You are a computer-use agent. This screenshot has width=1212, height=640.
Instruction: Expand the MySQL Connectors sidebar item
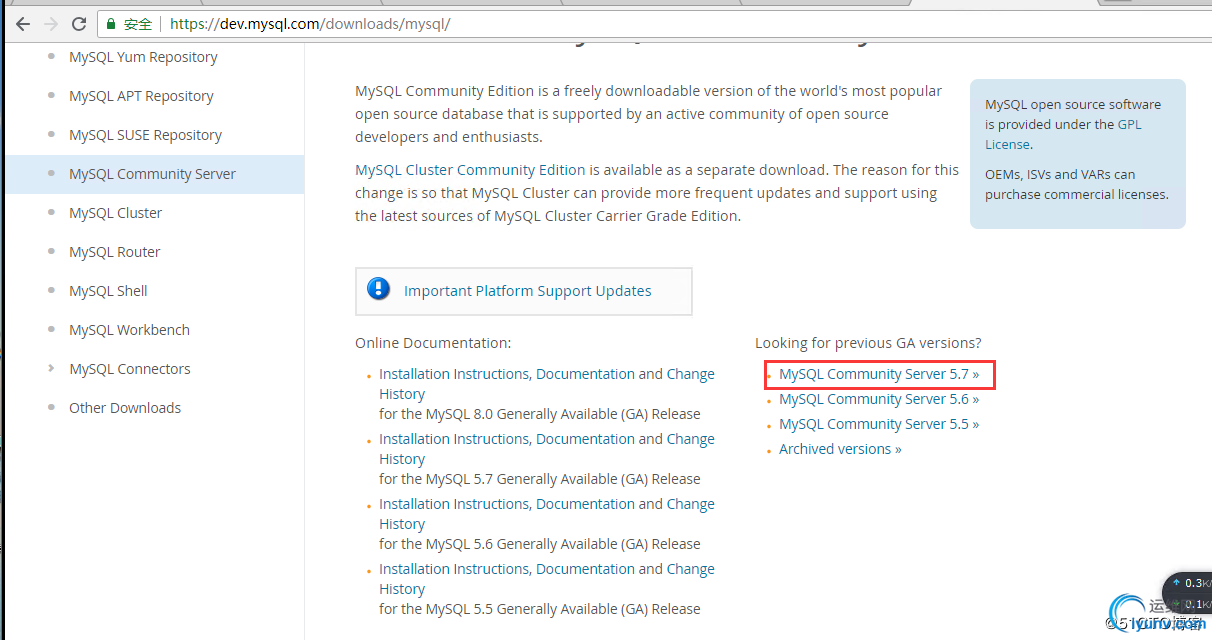point(51,369)
